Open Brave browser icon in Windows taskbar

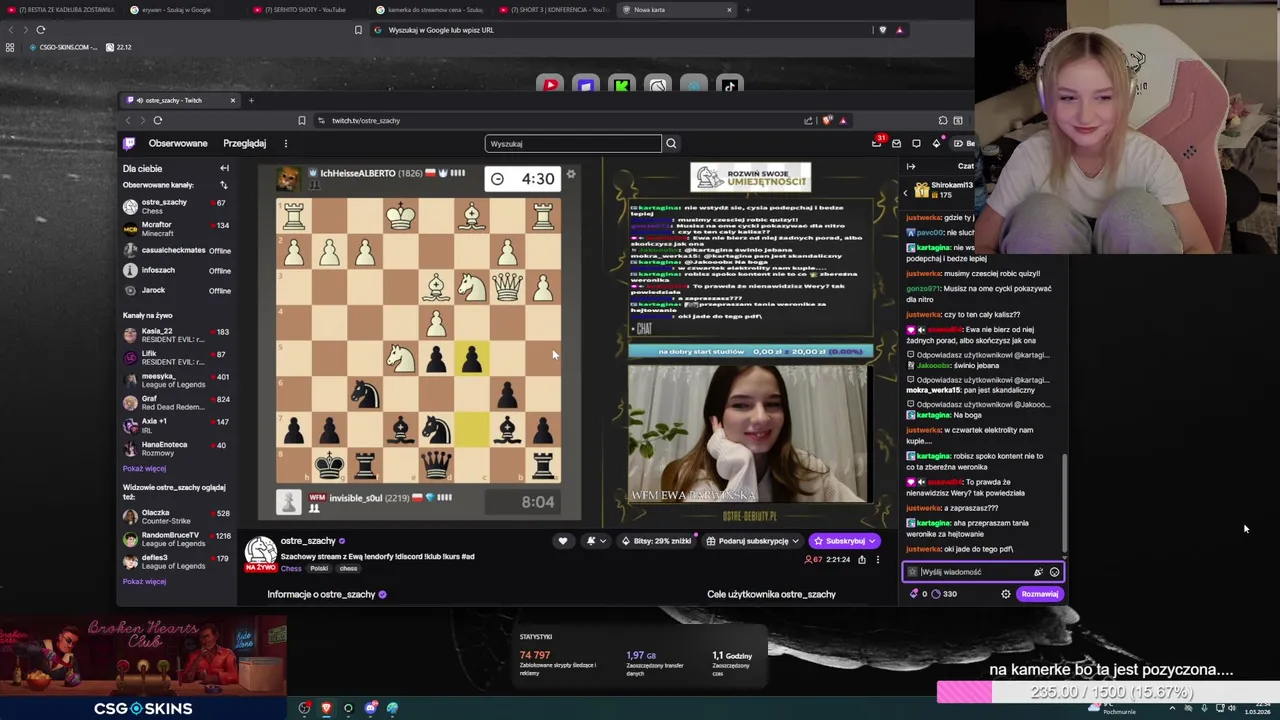326,708
